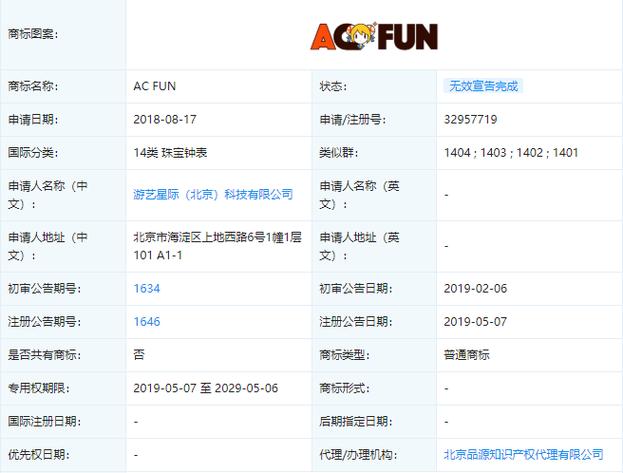The height and width of the screenshot is (473, 623).
Task: Click the label 类似群：
Action: click(x=339, y=153)
